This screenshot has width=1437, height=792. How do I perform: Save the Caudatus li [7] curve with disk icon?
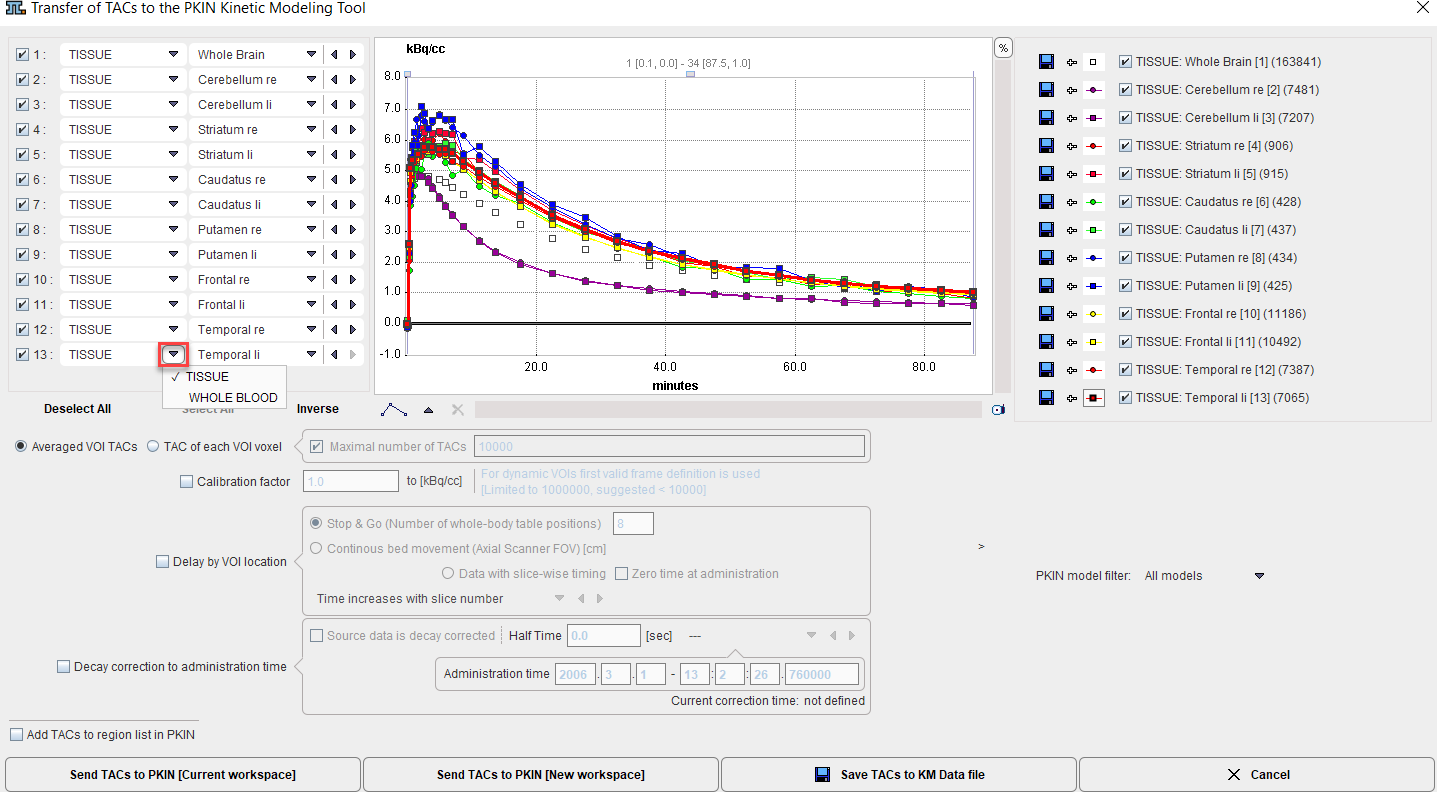pos(1046,230)
